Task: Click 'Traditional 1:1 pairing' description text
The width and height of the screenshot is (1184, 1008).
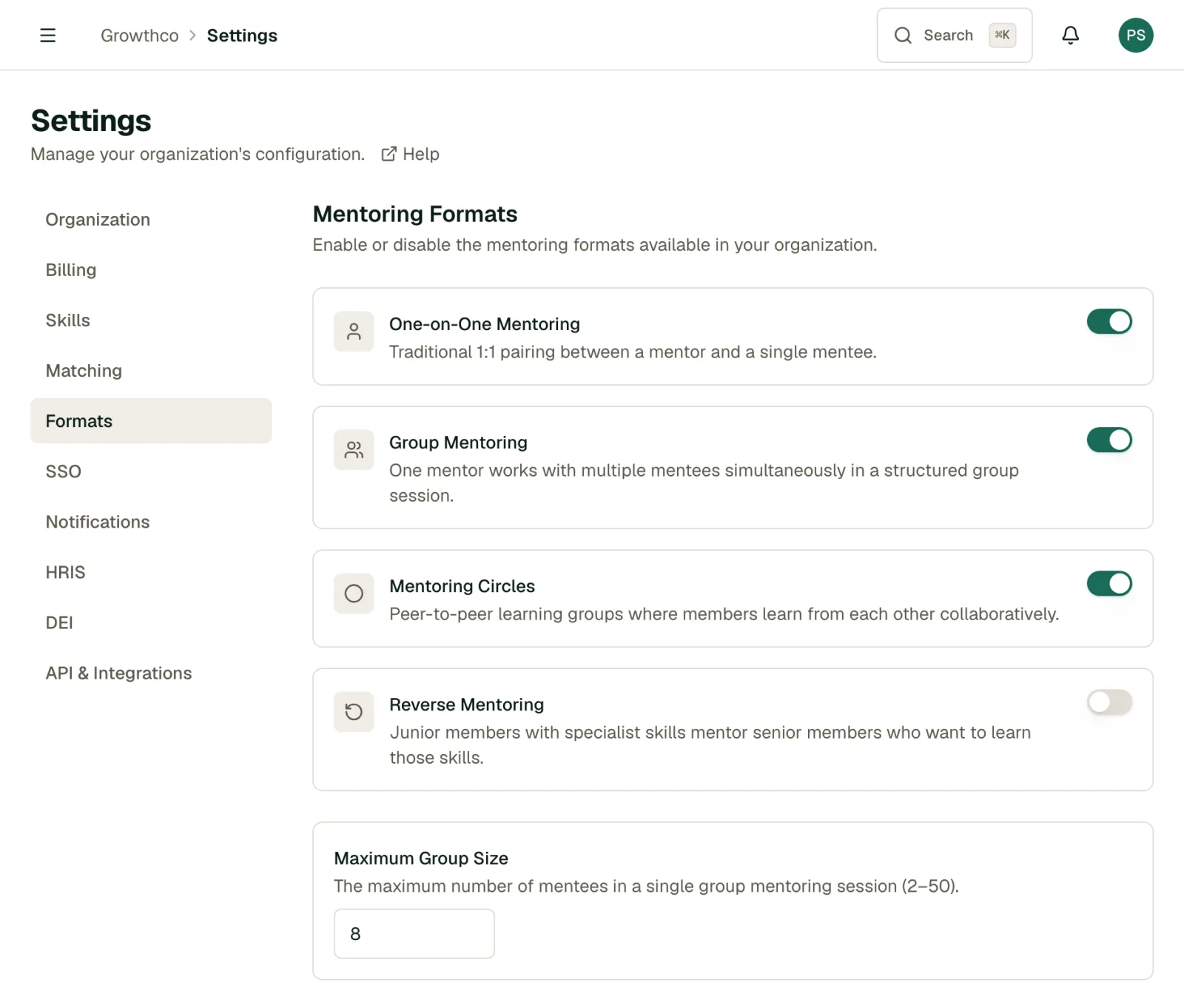Action: click(x=633, y=352)
